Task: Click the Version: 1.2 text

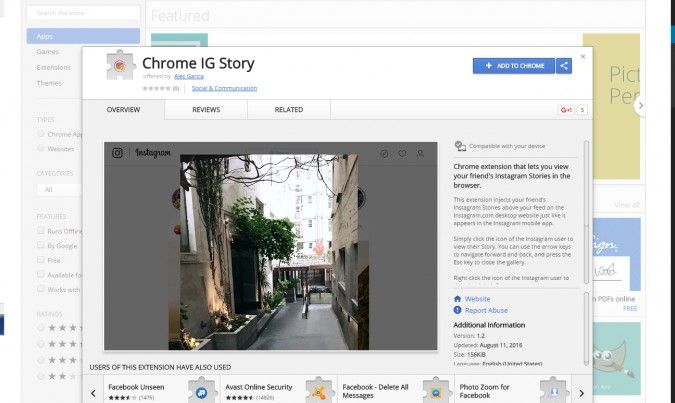Action: (469, 335)
